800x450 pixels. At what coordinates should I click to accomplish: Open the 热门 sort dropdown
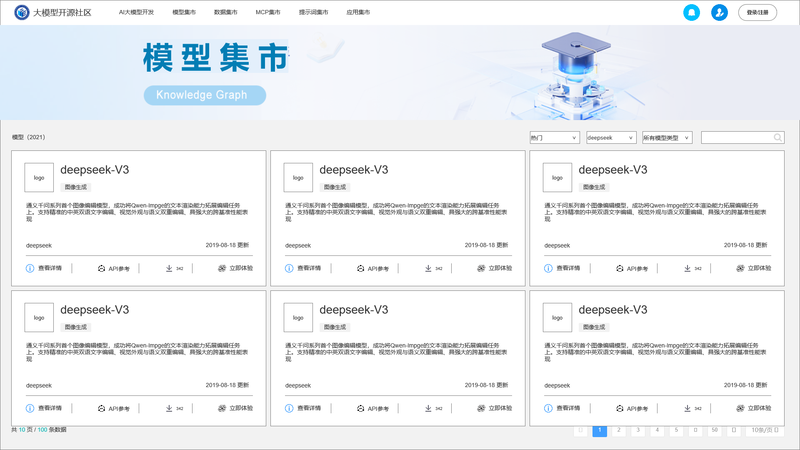point(554,137)
